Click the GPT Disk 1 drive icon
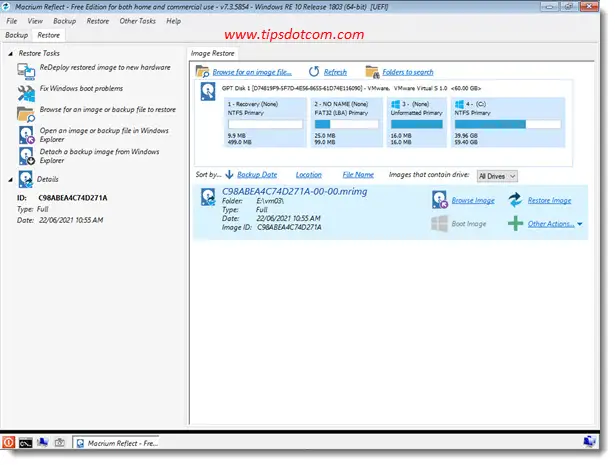This screenshot has height=465, width=615. (x=207, y=91)
